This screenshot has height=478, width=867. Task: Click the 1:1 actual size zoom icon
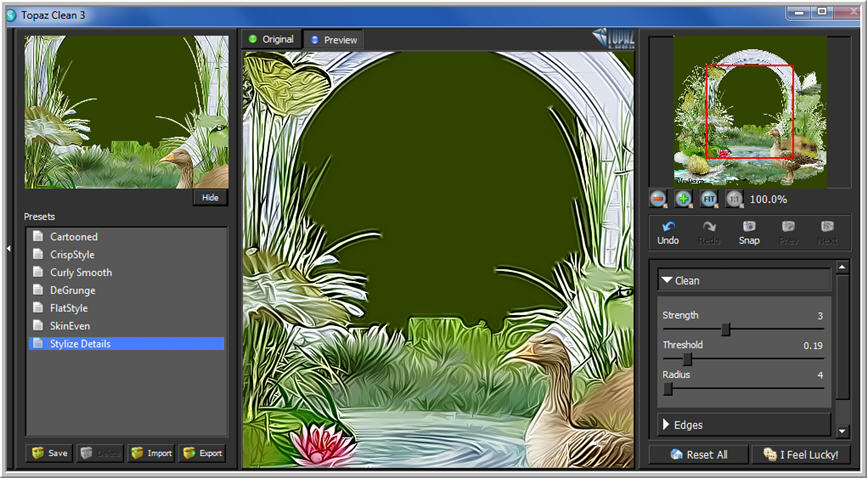pos(734,199)
